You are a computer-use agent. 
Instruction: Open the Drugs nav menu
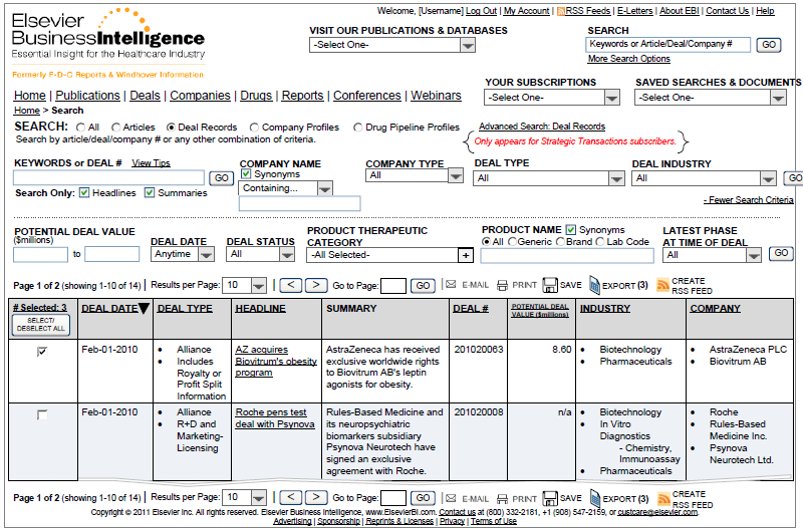point(256,96)
